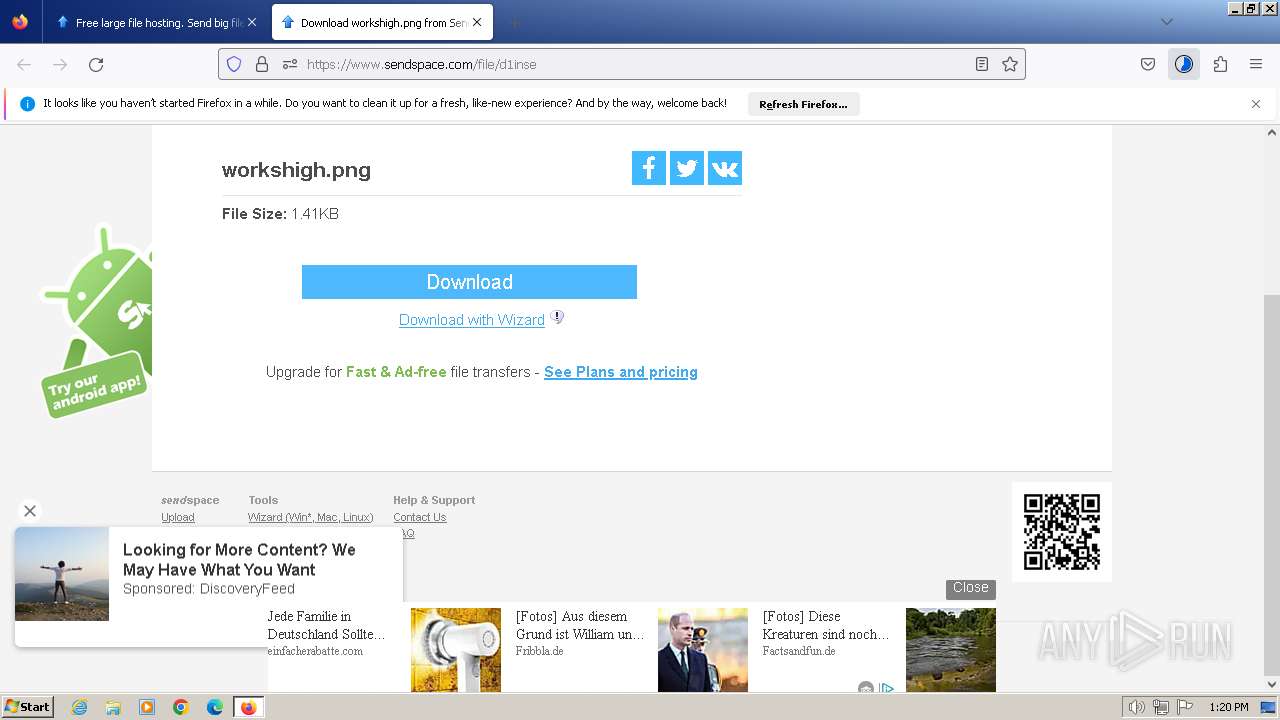Toggle reader view icon

click(982, 64)
